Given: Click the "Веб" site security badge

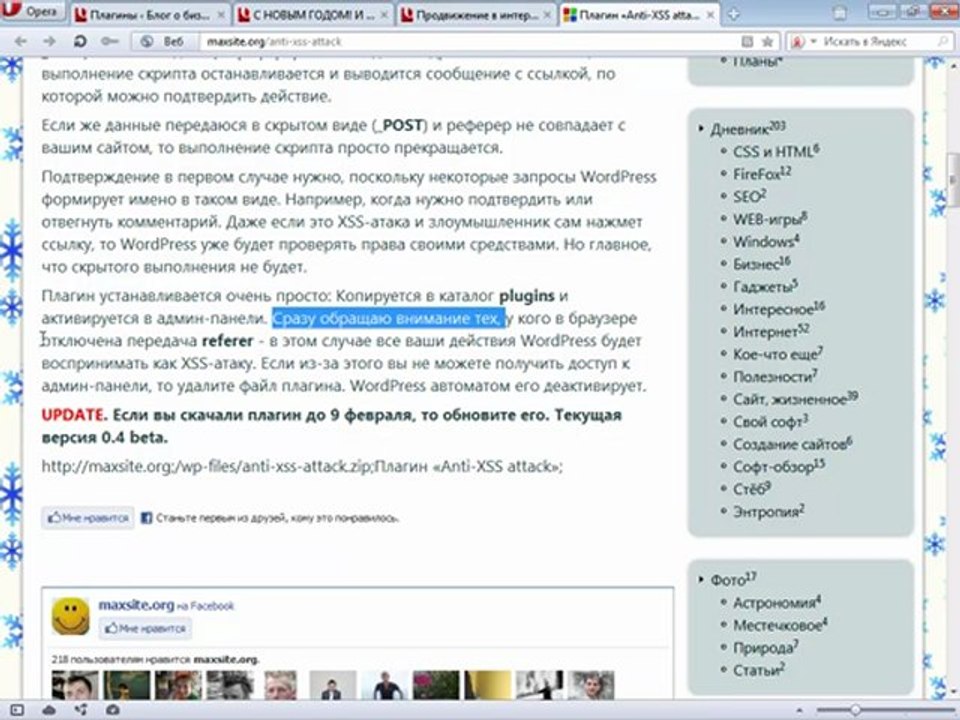Looking at the screenshot, I should pyautogui.click(x=162, y=42).
